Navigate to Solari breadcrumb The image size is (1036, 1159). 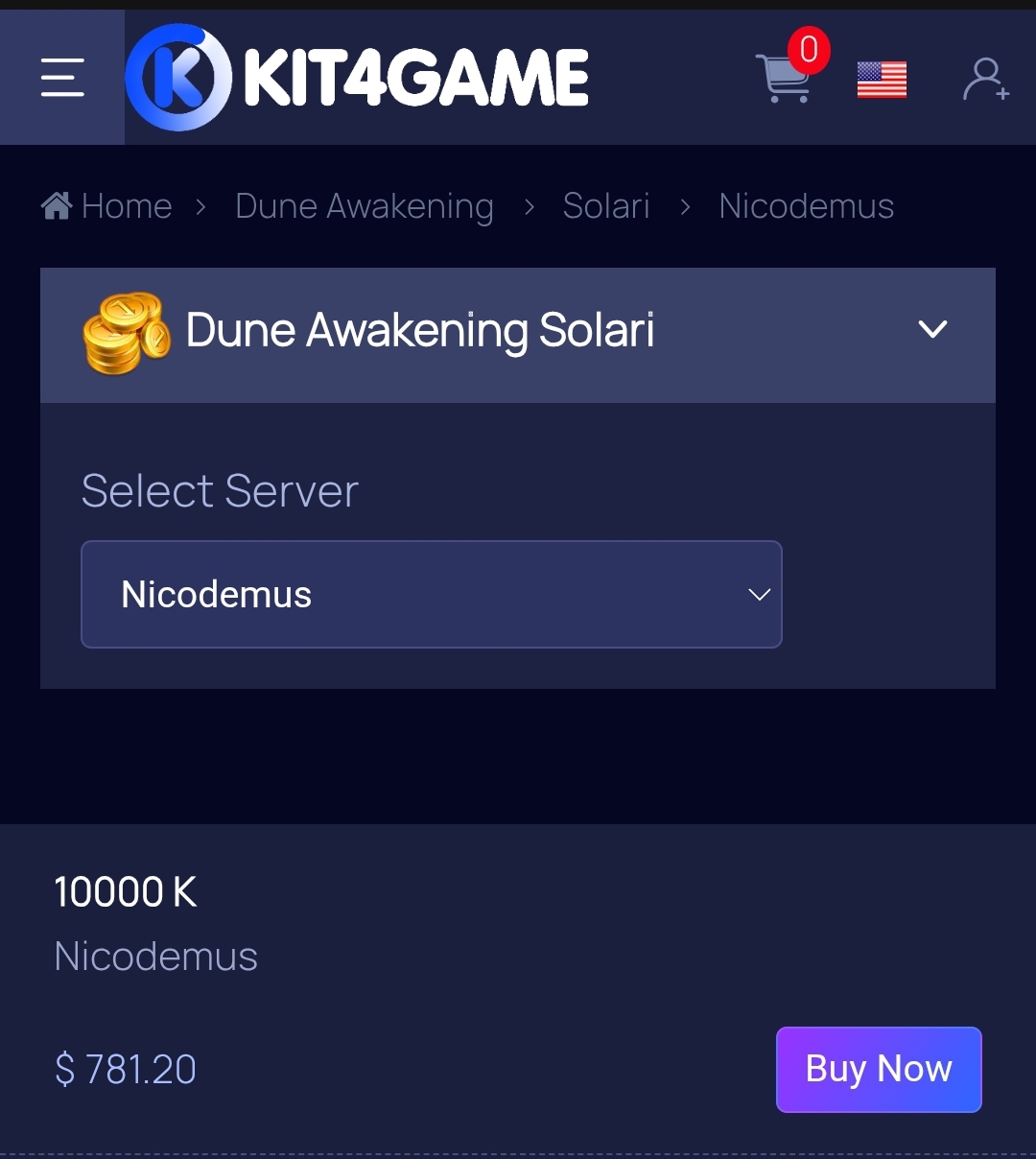(606, 206)
